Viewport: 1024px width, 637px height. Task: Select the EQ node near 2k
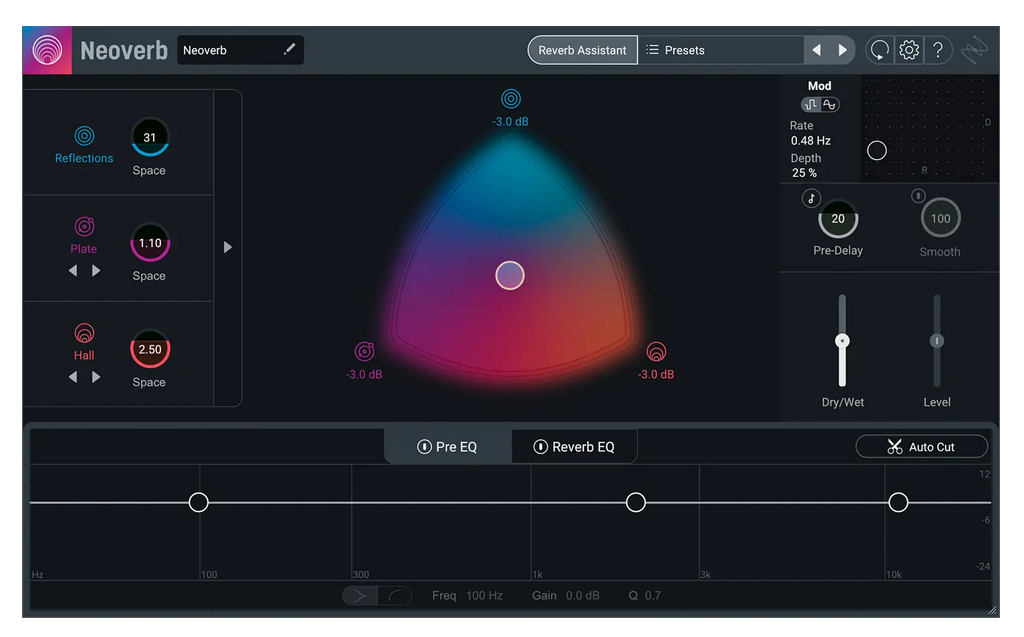coord(635,502)
